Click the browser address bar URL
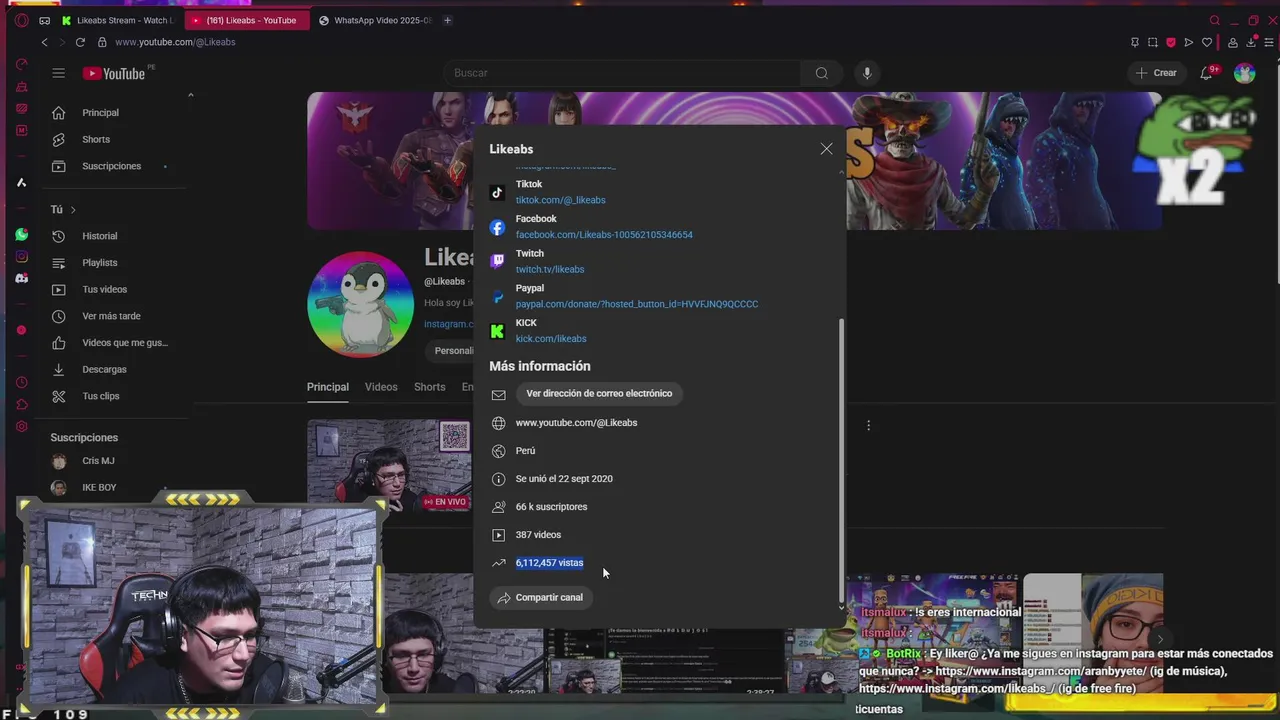This screenshot has height=720, width=1280. coord(175,42)
